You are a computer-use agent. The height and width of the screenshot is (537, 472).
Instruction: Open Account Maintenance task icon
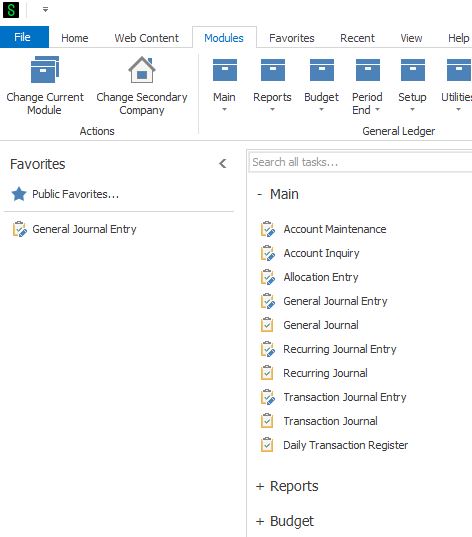[x=268, y=229]
